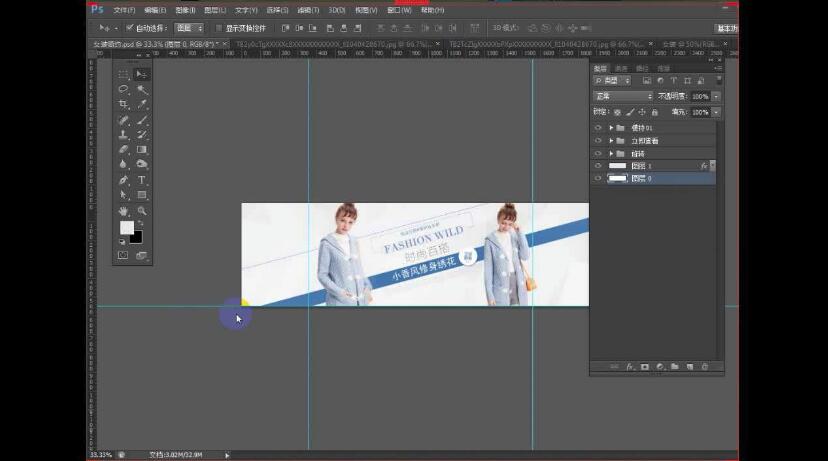Viewport: 828px width, 461px height.
Task: Expand the 立即查看 layer group
Action: pos(611,141)
